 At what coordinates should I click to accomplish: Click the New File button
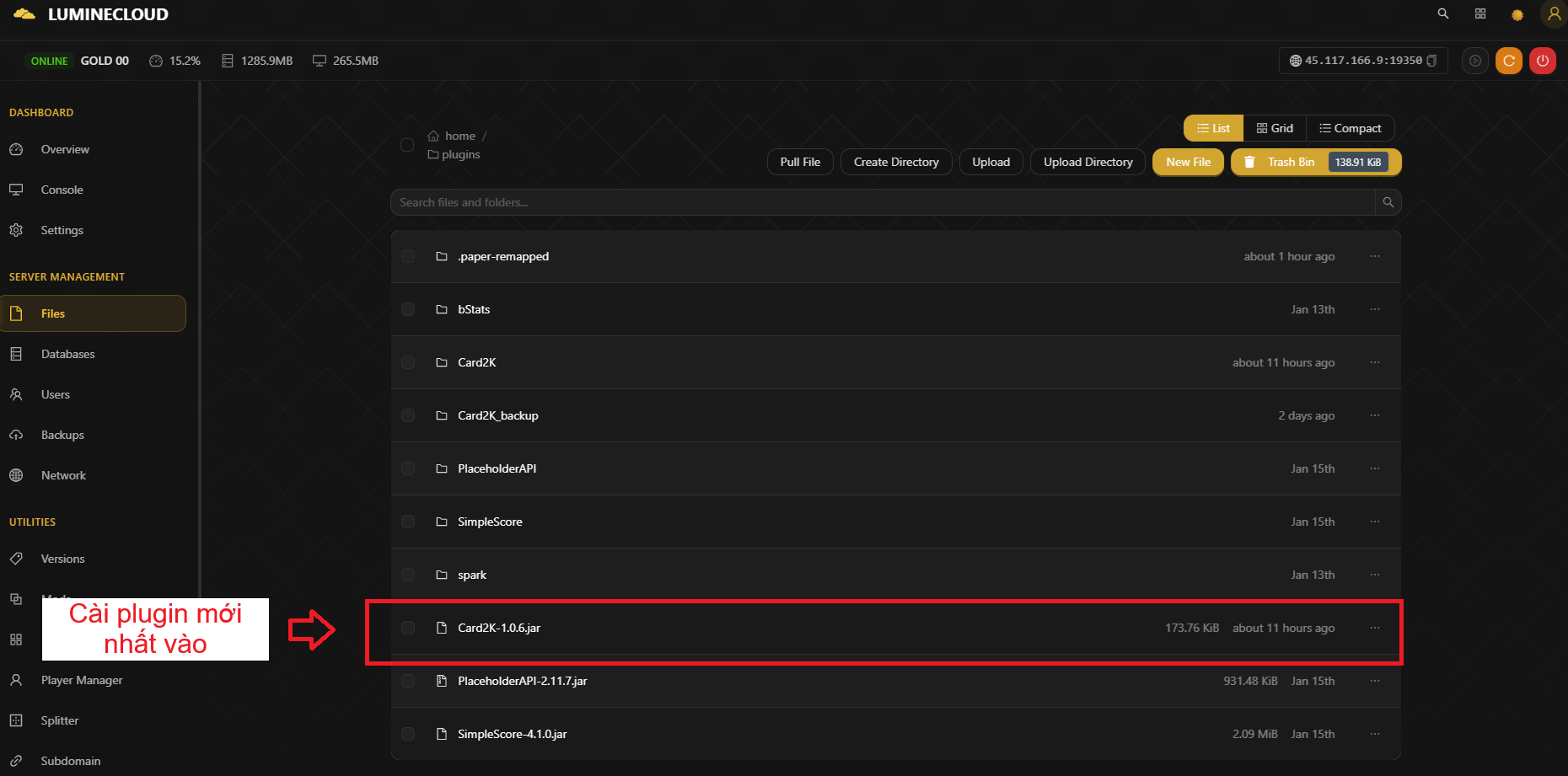click(1188, 162)
